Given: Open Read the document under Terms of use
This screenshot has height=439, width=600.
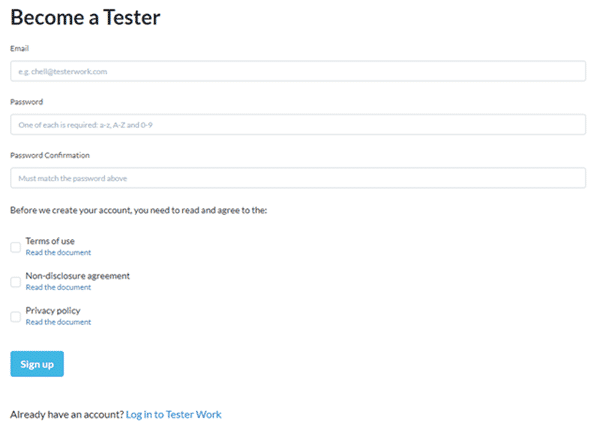Looking at the screenshot, I should [58, 253].
